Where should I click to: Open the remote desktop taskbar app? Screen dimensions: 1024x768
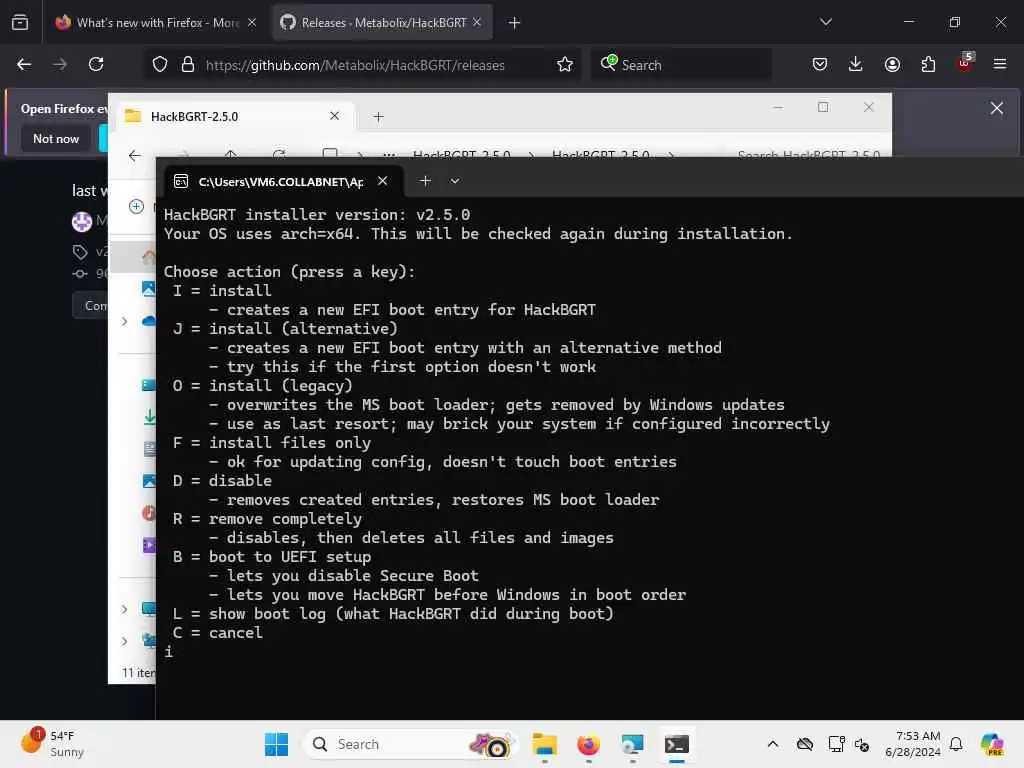click(632, 744)
